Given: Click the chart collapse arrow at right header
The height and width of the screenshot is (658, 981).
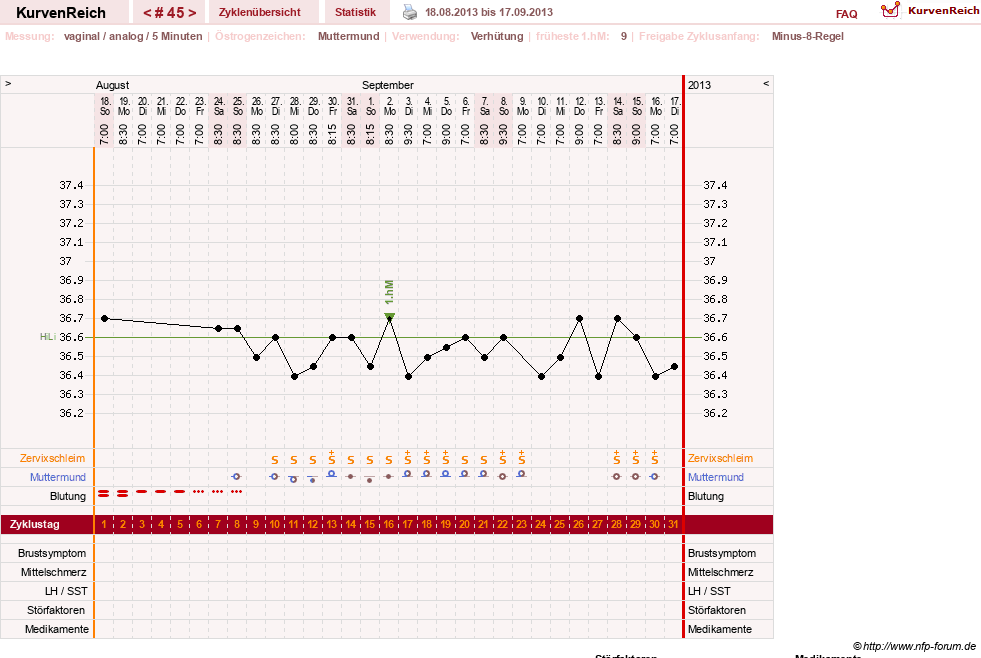Looking at the screenshot, I should [766, 83].
